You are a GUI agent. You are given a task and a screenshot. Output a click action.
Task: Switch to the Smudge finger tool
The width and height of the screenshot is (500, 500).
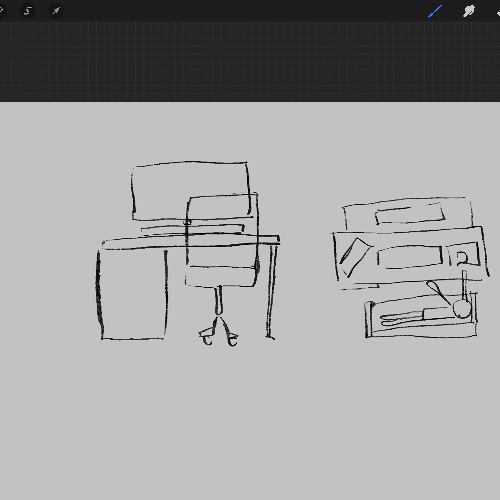[x=469, y=11]
